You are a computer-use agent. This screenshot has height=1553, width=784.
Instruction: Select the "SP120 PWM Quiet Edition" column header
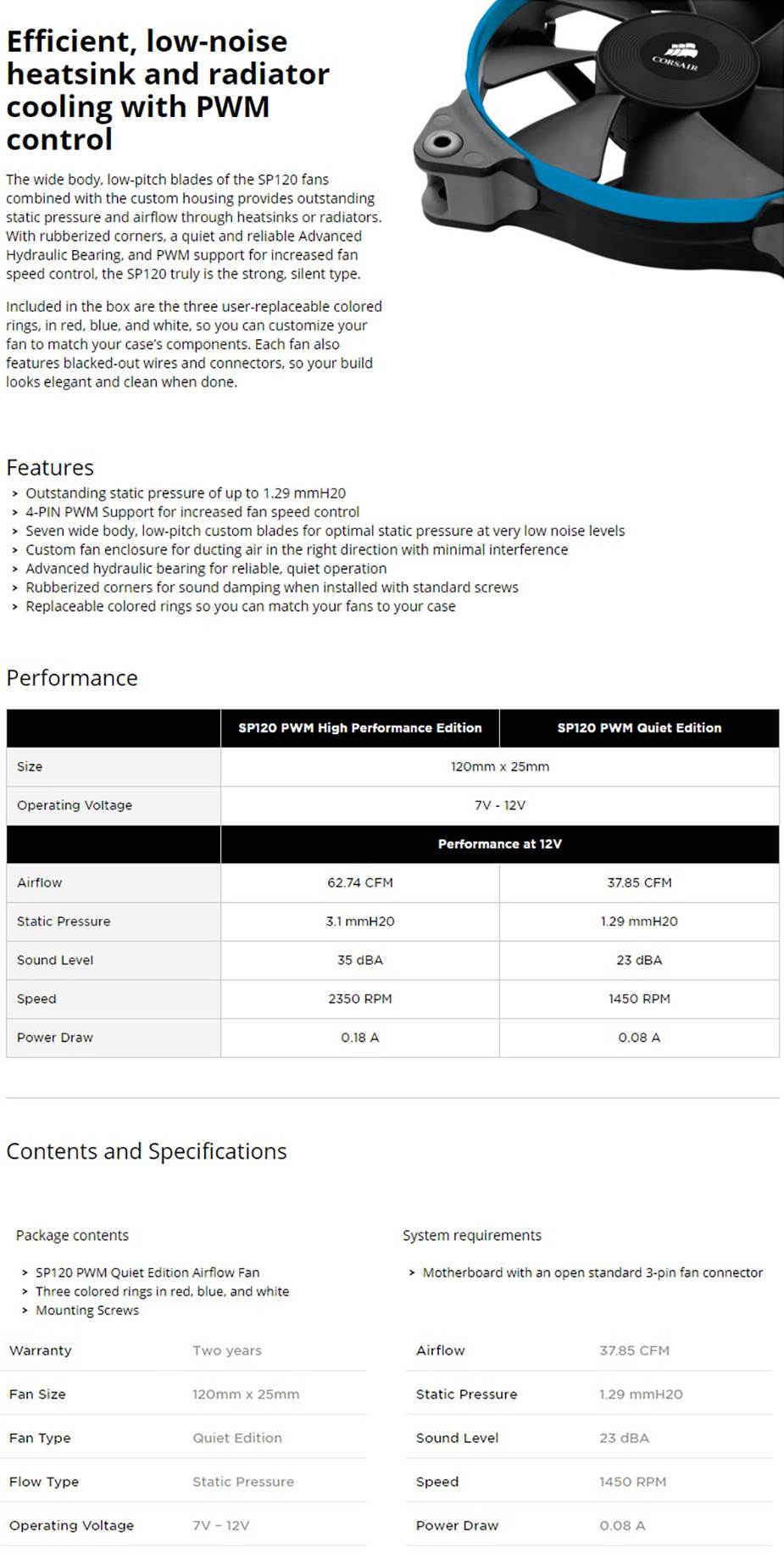tap(639, 728)
